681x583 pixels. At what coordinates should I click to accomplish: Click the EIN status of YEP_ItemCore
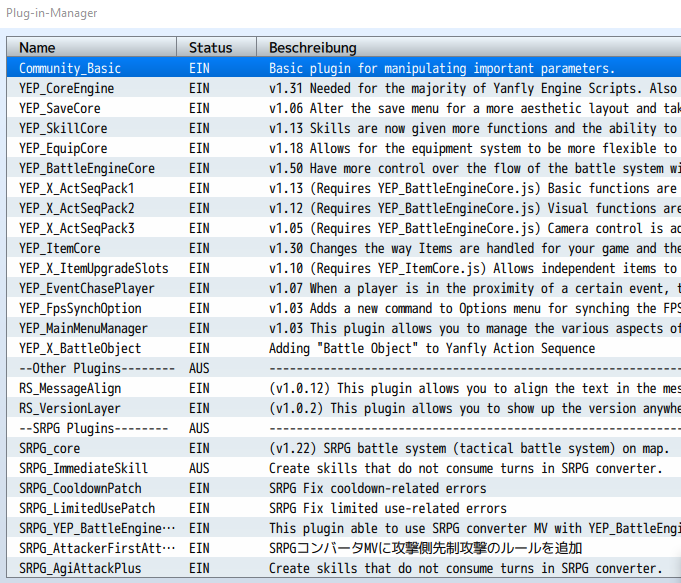point(199,248)
